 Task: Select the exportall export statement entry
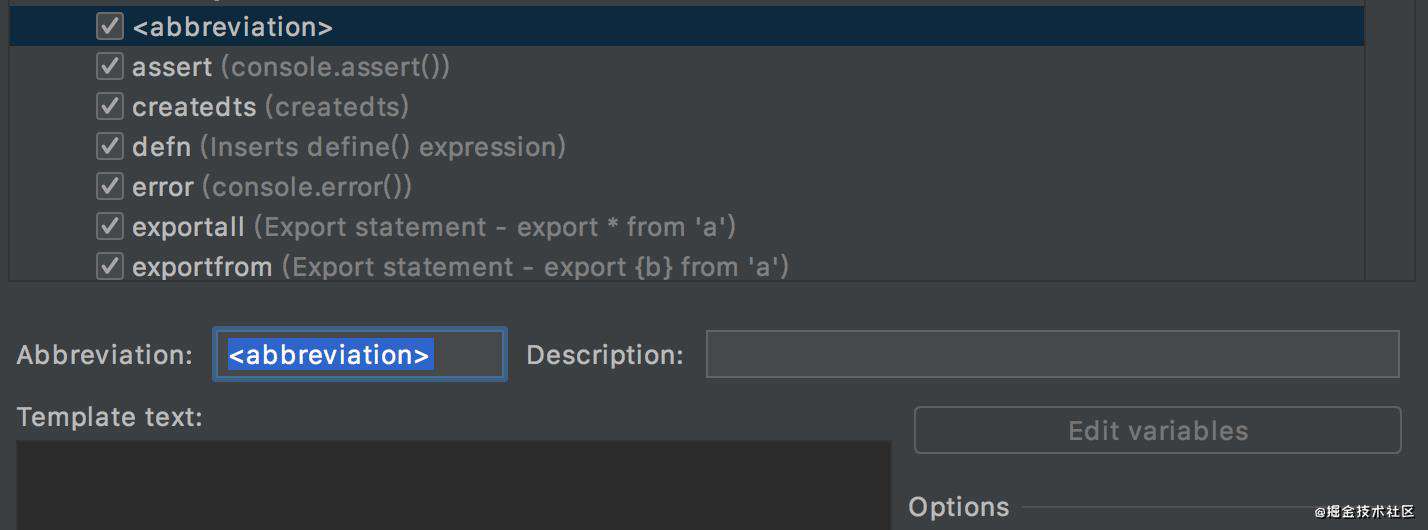point(687,227)
